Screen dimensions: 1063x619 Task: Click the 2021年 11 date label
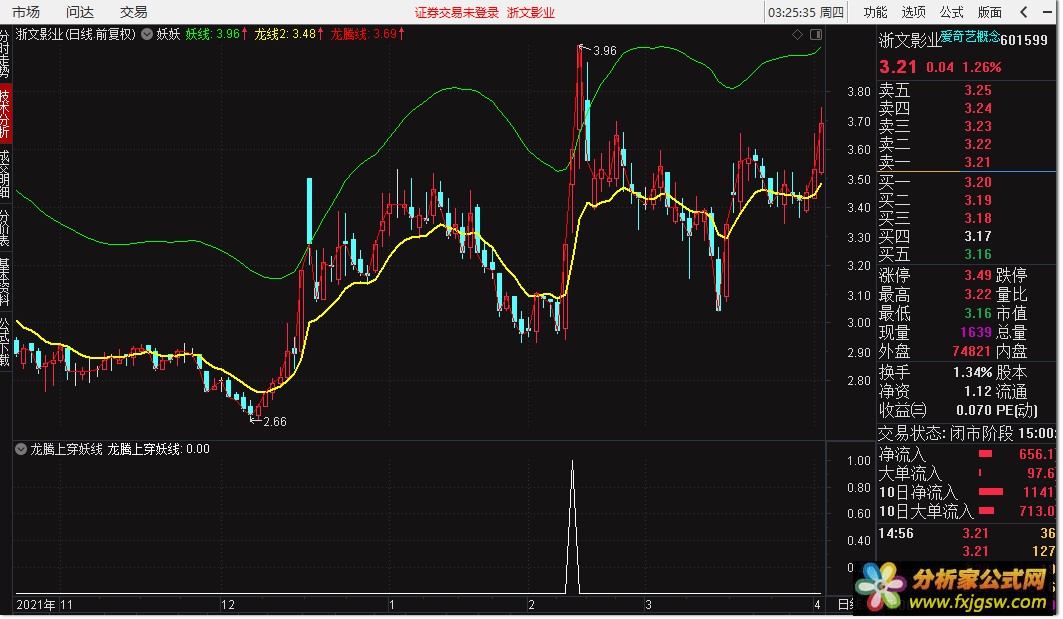point(44,605)
